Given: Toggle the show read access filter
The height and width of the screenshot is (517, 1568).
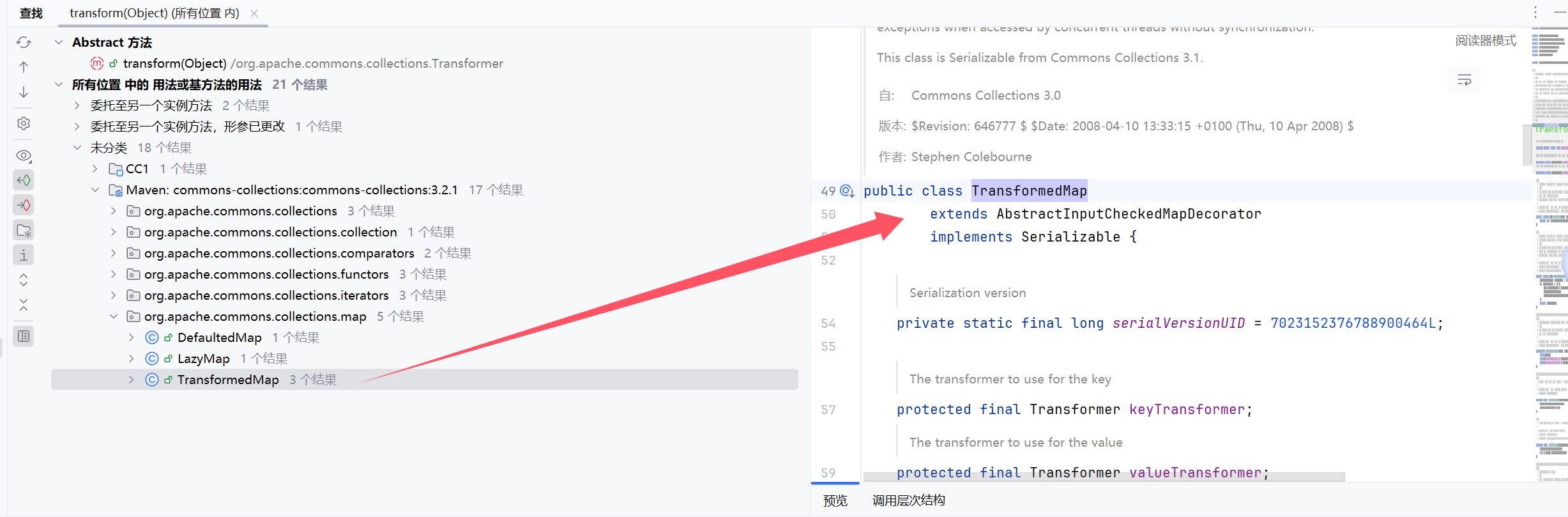Looking at the screenshot, I should [24, 180].
